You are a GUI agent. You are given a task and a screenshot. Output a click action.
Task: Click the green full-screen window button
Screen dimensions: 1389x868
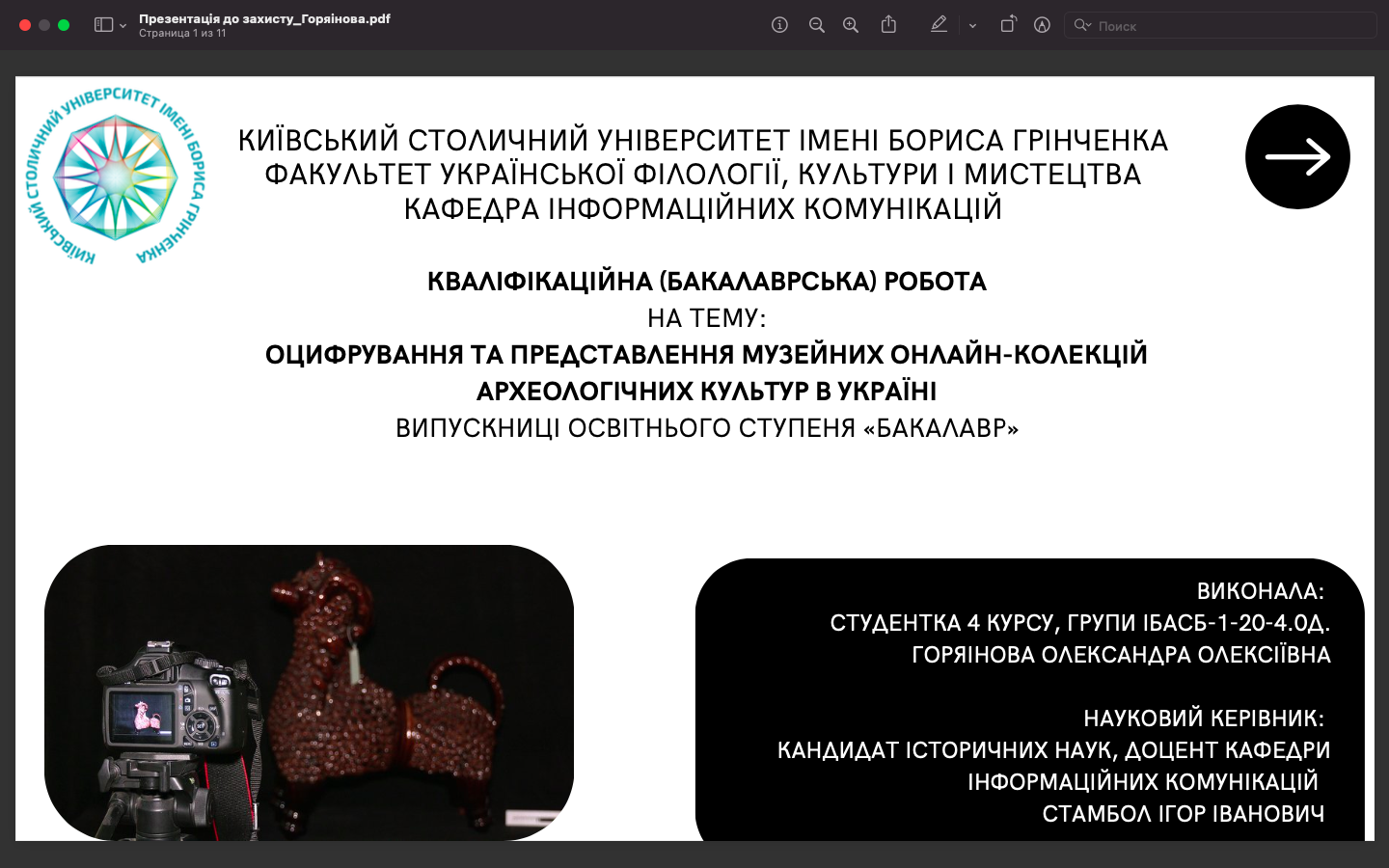click(64, 25)
